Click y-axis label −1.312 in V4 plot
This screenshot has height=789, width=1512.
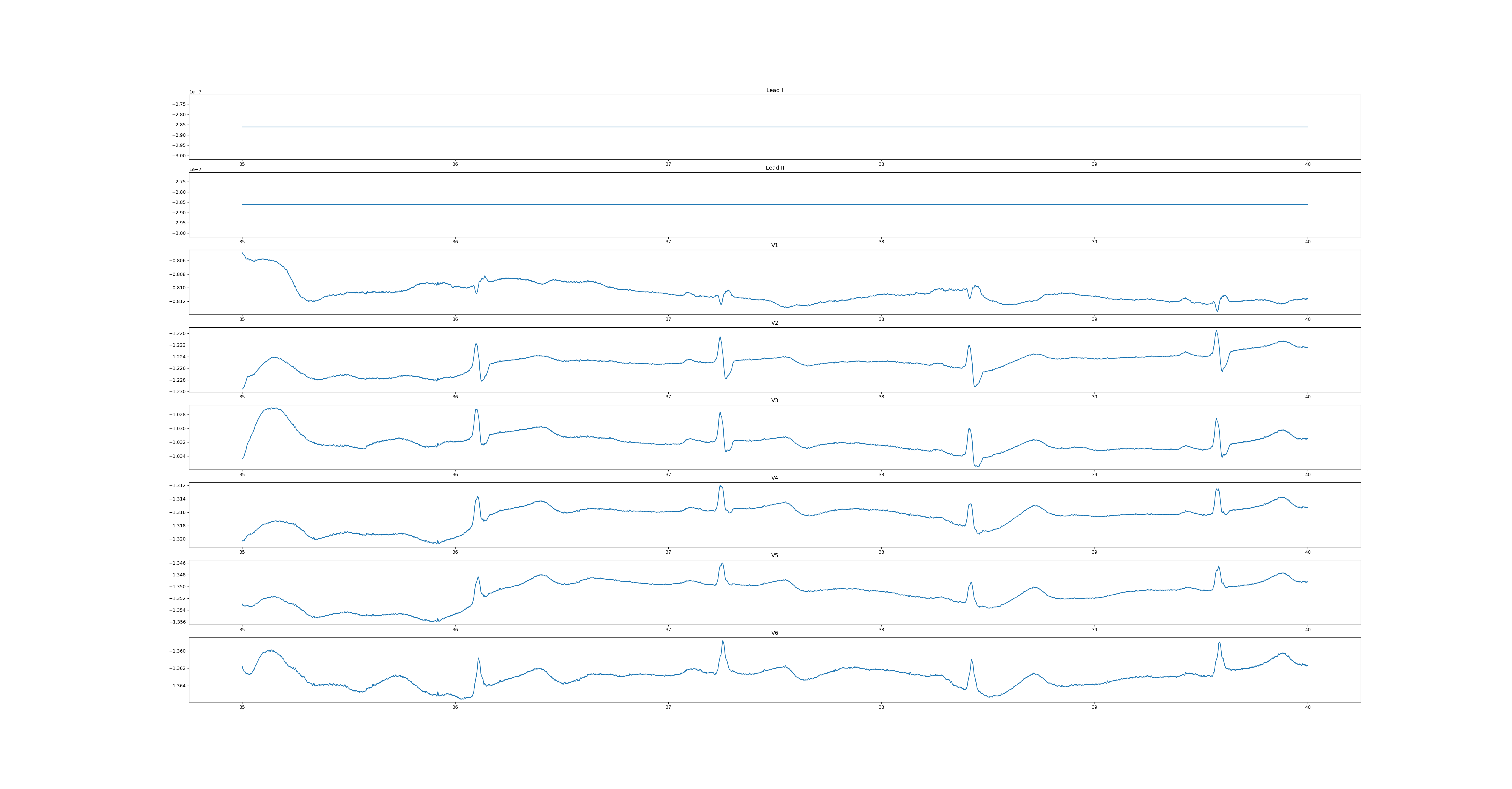pyautogui.click(x=178, y=485)
